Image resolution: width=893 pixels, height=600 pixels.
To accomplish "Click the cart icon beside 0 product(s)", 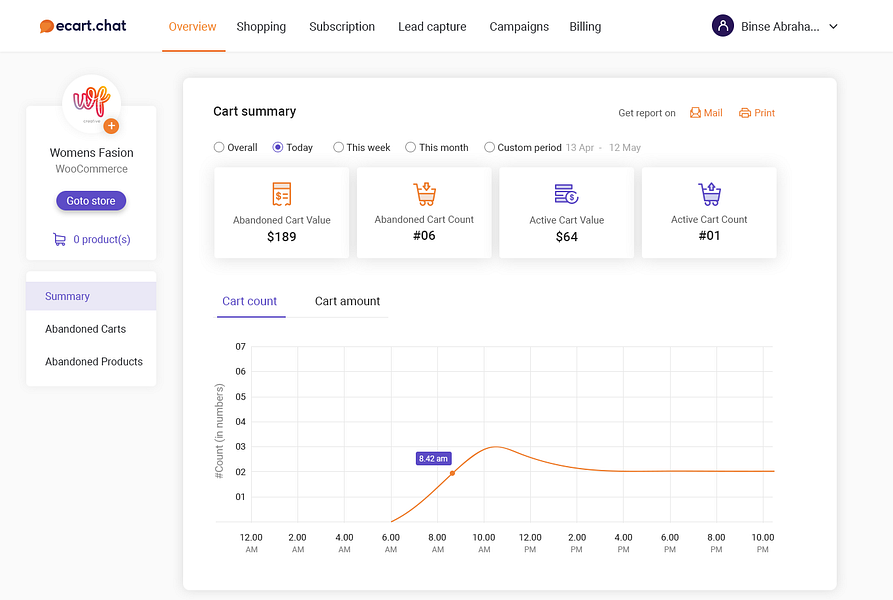I will [59, 240].
